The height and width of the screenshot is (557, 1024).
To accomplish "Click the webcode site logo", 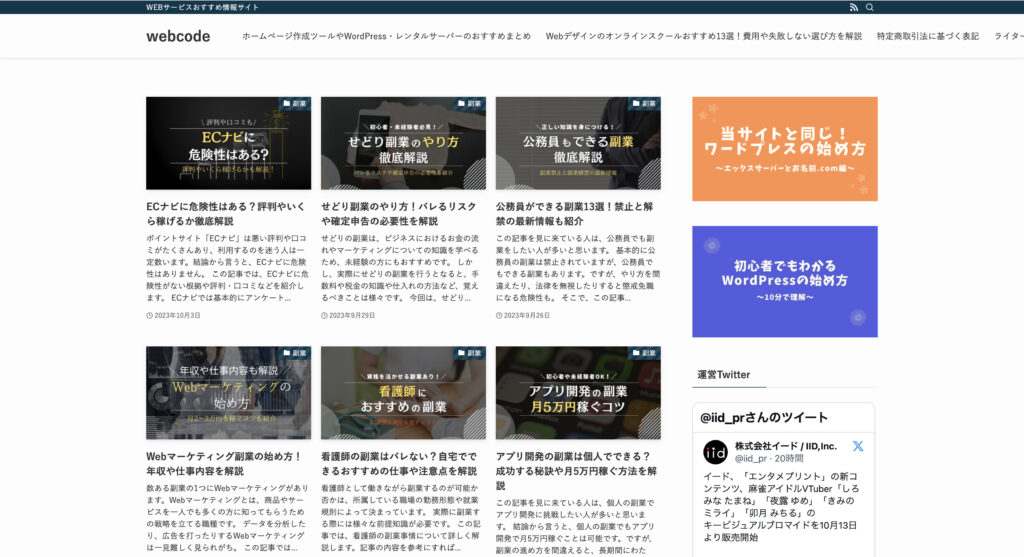I will 178,36.
